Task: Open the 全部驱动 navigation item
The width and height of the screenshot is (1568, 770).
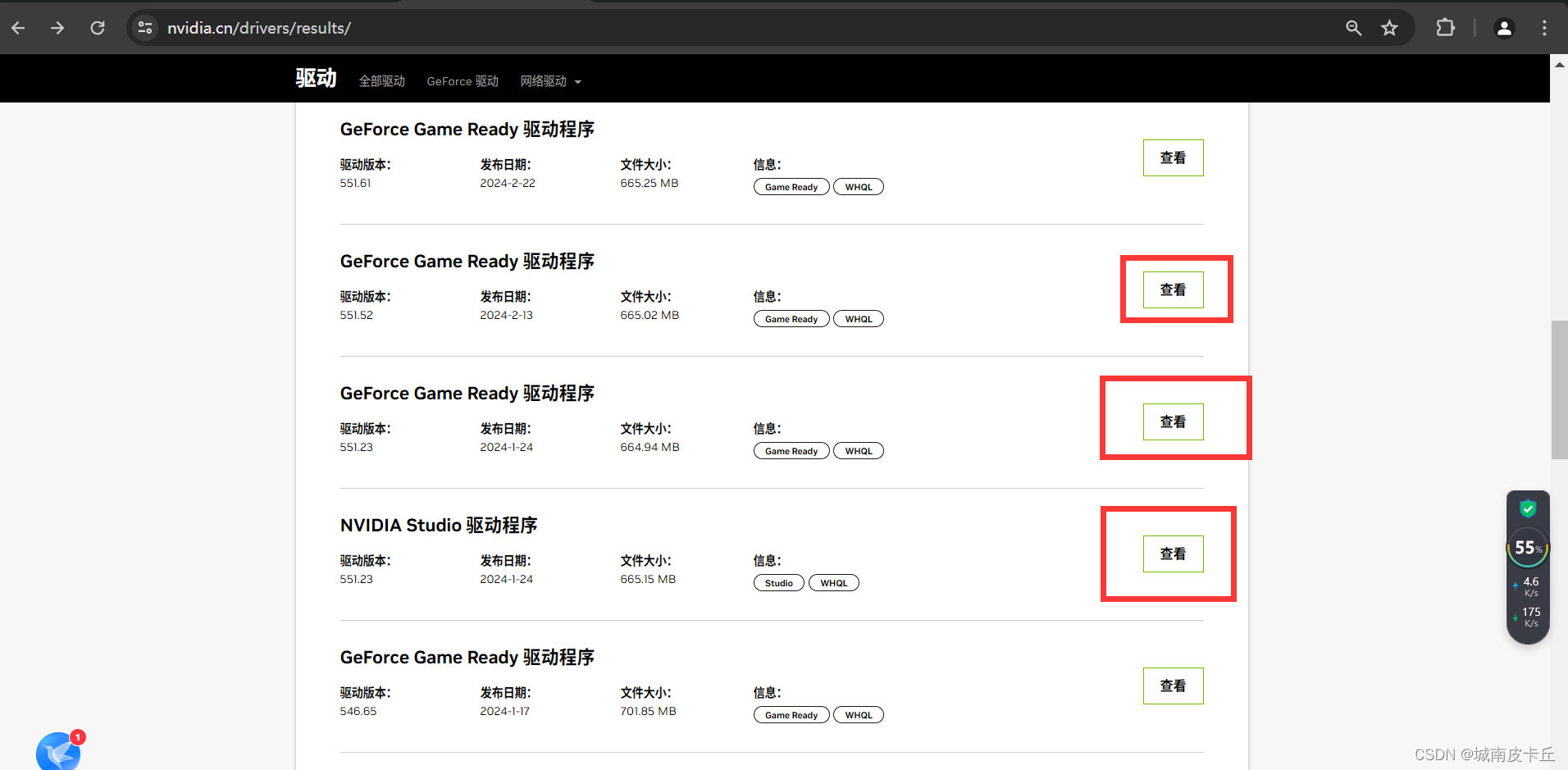Action: [x=382, y=81]
